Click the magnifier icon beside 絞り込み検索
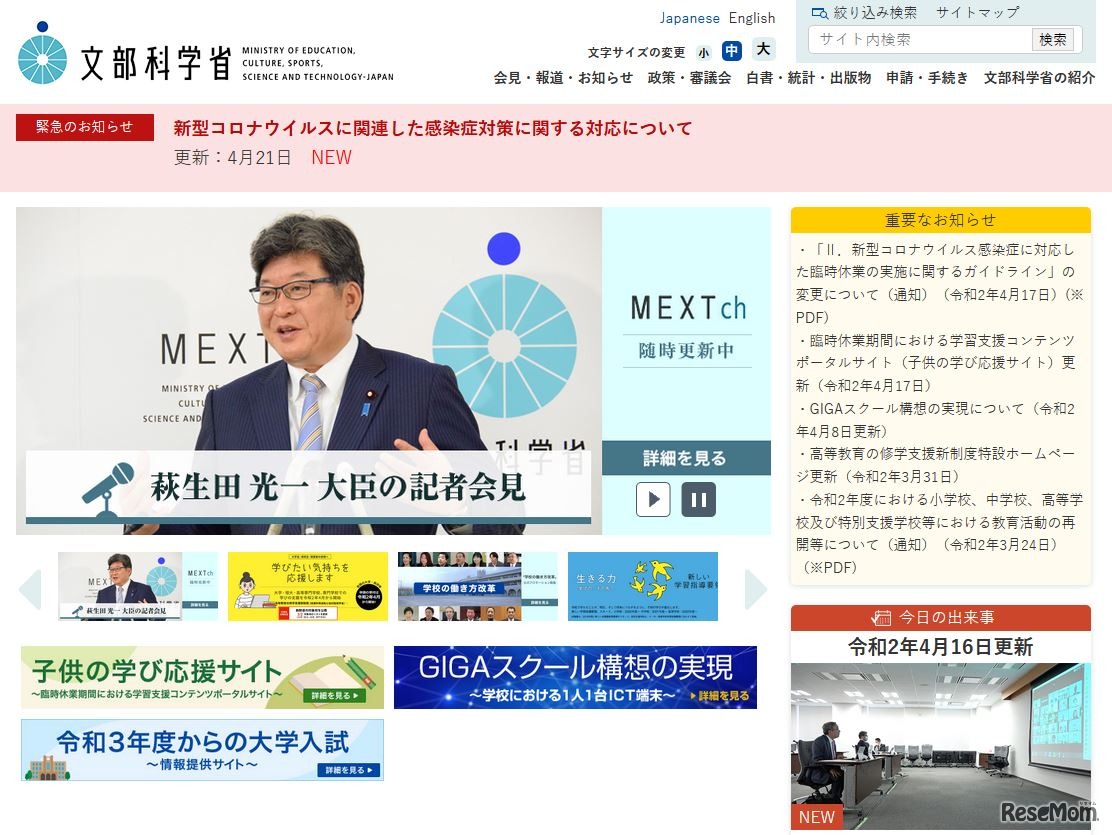The height and width of the screenshot is (835, 1112). [818, 13]
